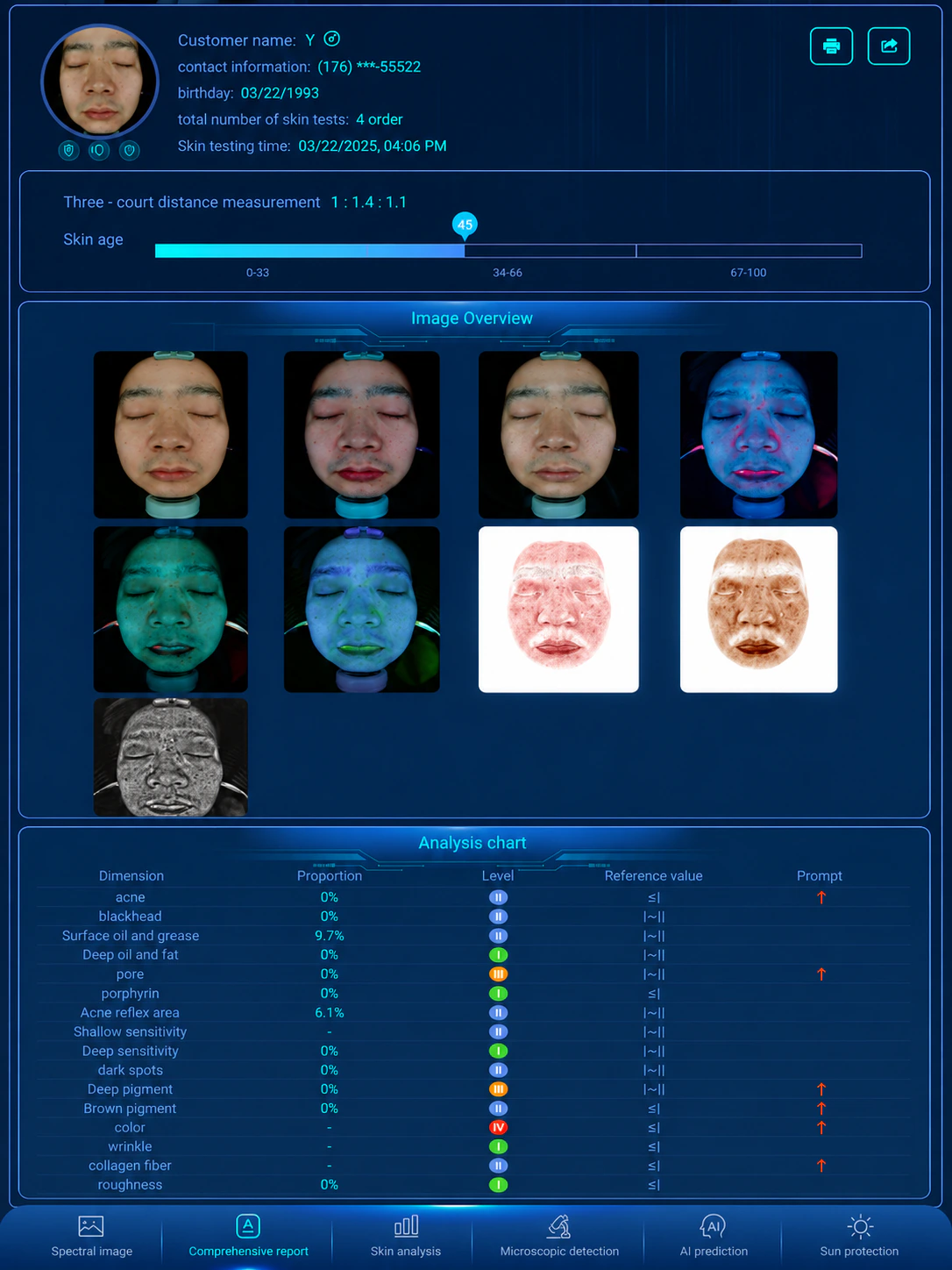Click the contact number (176) ***-55522

[x=369, y=67]
